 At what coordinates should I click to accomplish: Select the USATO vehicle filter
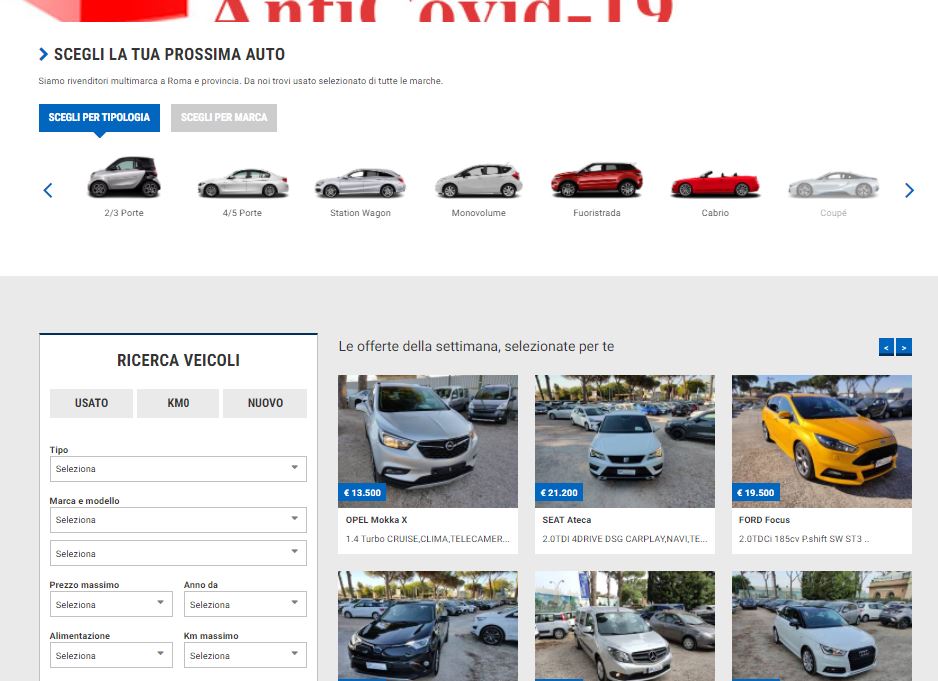pyautogui.click(x=92, y=403)
